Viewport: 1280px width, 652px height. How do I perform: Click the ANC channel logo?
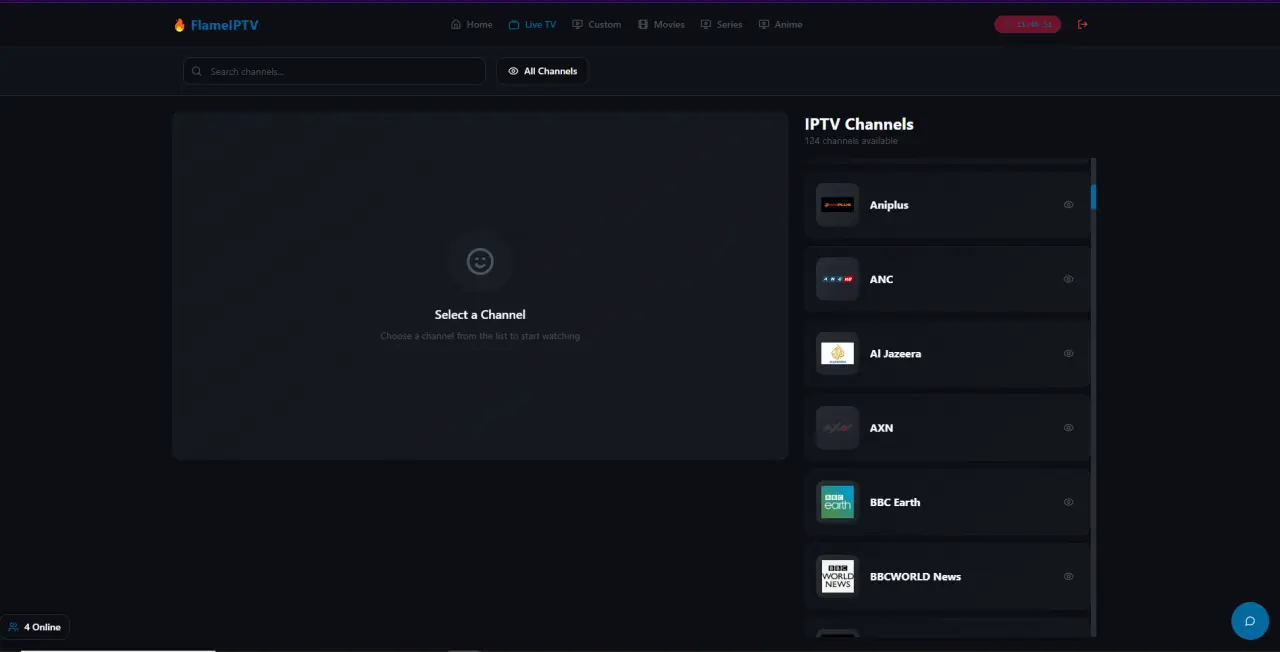click(837, 279)
